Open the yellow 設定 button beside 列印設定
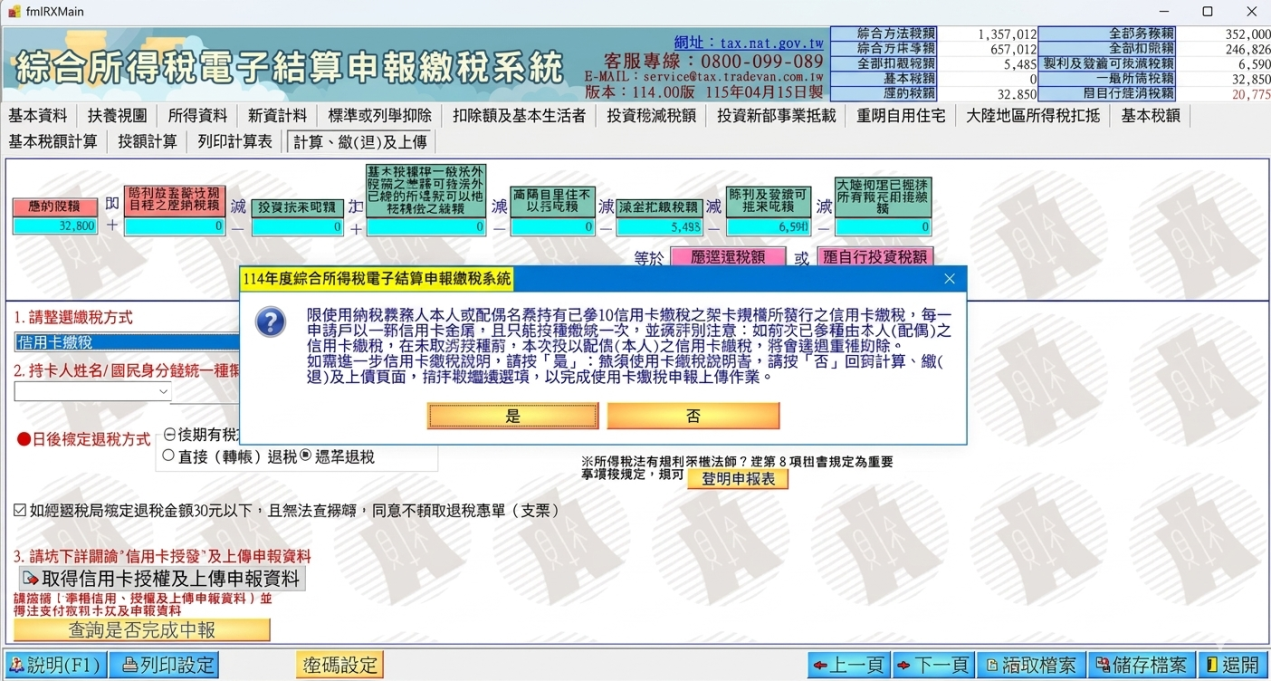Image resolution: width=1271 pixels, height=681 pixels. (x=340, y=665)
